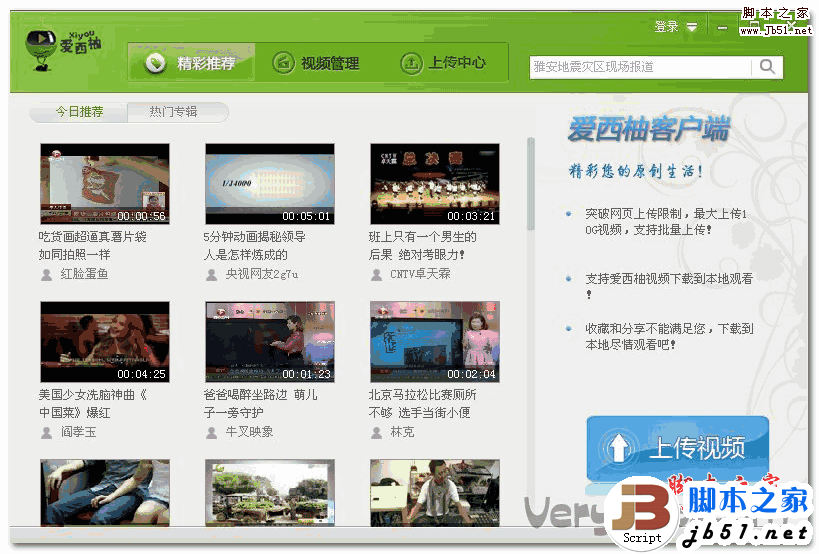819x554 pixels.
Task: Click uploader name 央视网友2g7u
Action: coord(262,274)
